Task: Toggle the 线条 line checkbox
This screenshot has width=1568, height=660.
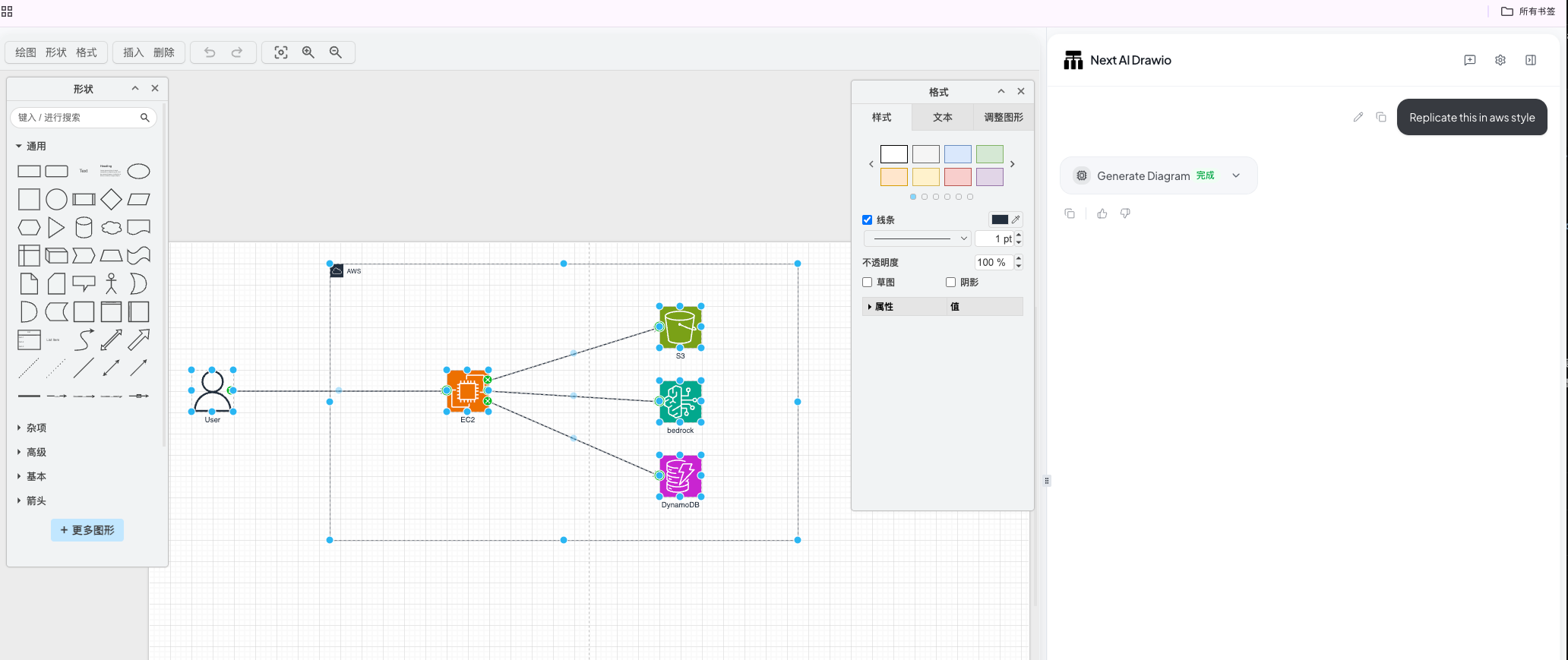Action: (x=867, y=219)
